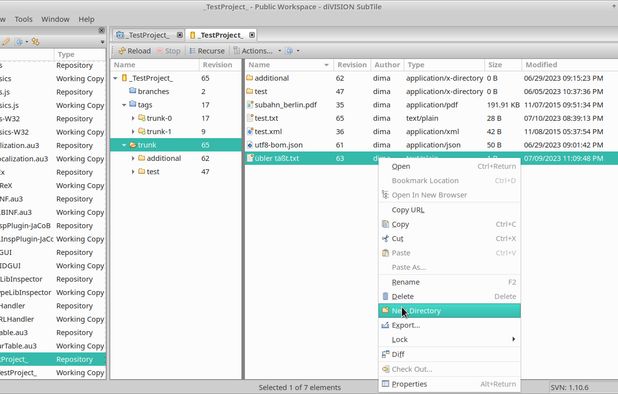Open the Tools menu
This screenshot has height=394, width=618.
23,19
